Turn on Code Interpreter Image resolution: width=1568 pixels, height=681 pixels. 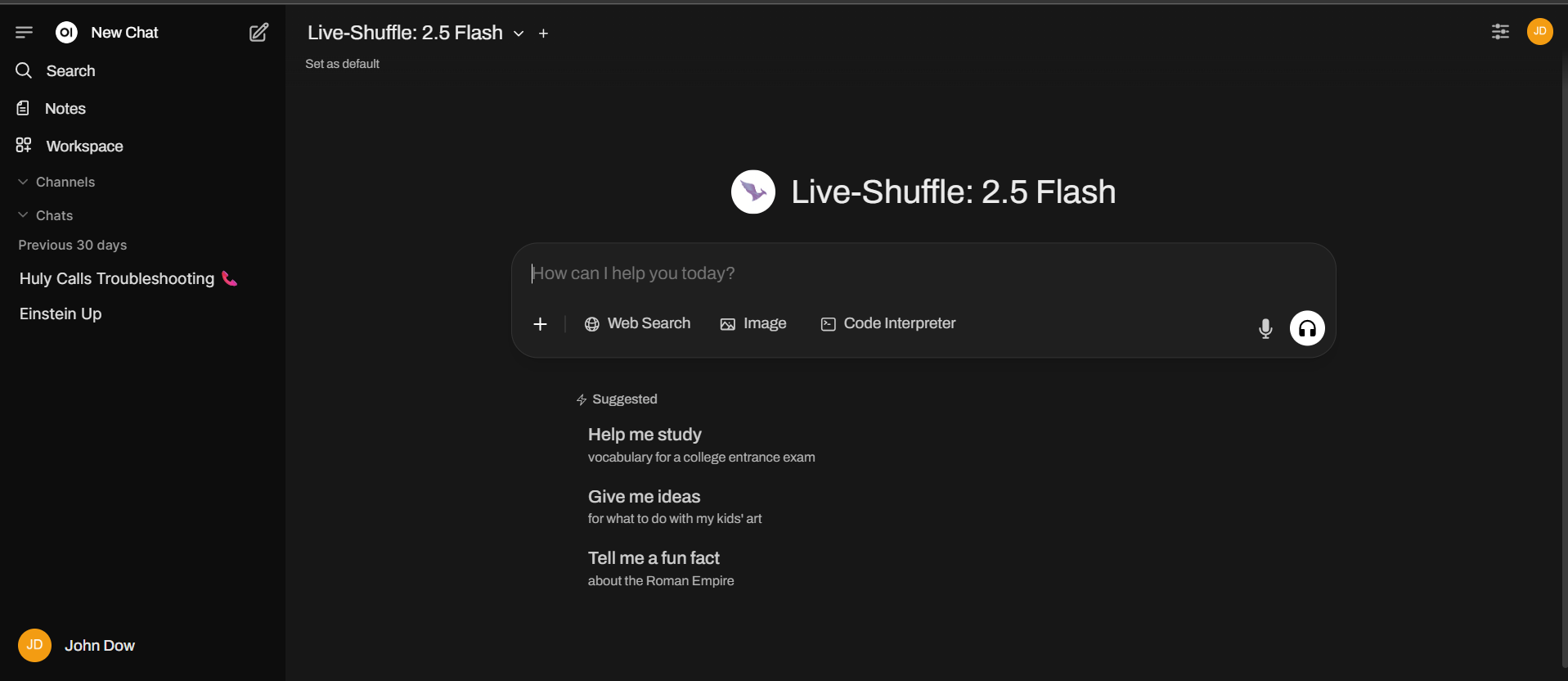[x=887, y=324]
